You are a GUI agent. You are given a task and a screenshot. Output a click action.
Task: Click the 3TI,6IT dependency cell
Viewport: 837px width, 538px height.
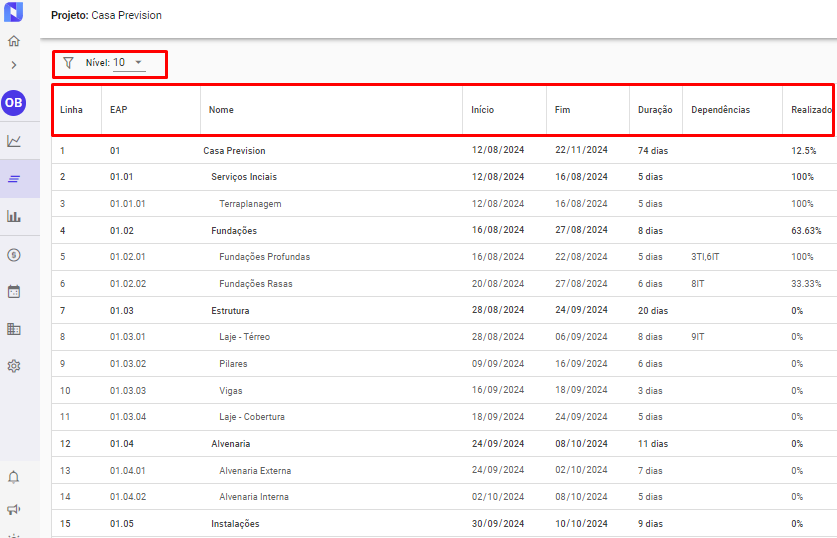(705, 257)
